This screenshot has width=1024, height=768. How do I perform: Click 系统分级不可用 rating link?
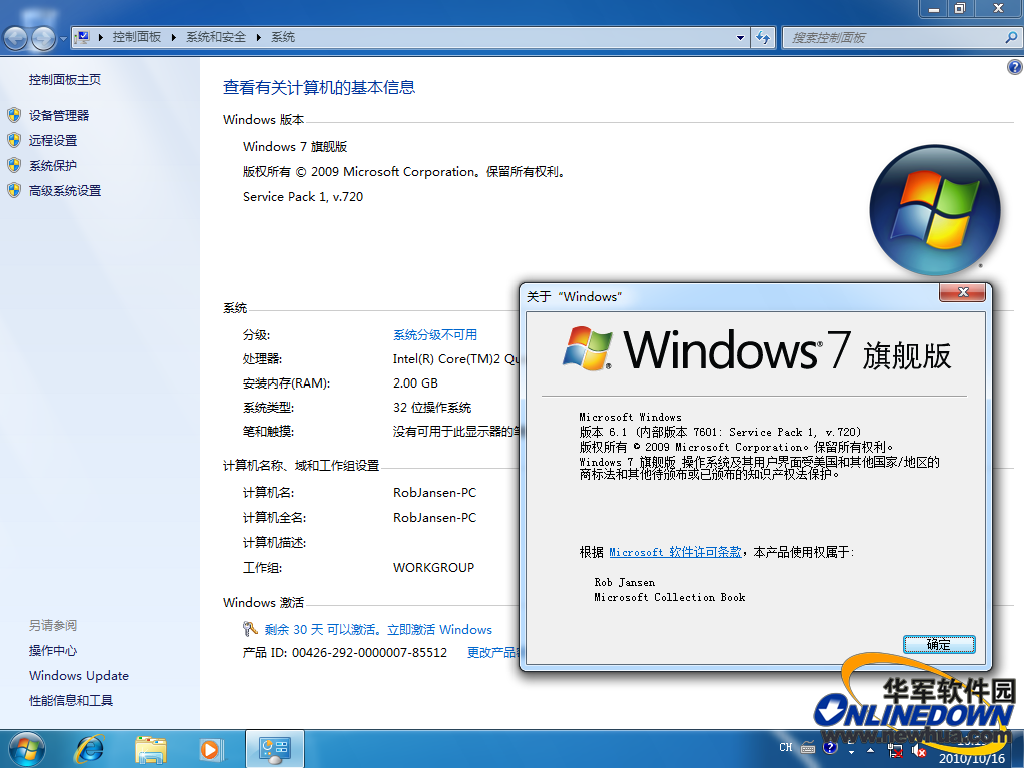(x=434, y=334)
